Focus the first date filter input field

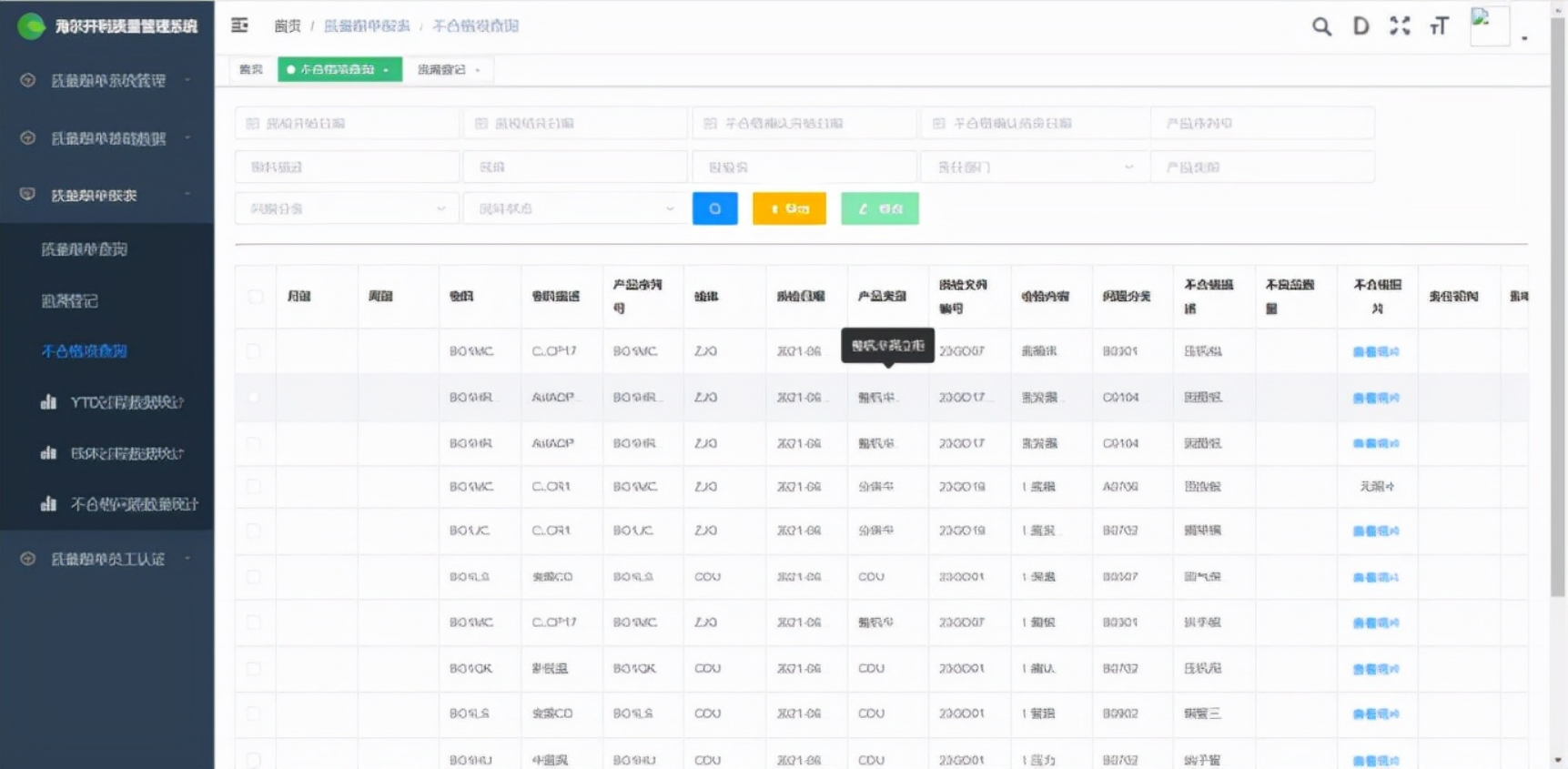coord(347,124)
